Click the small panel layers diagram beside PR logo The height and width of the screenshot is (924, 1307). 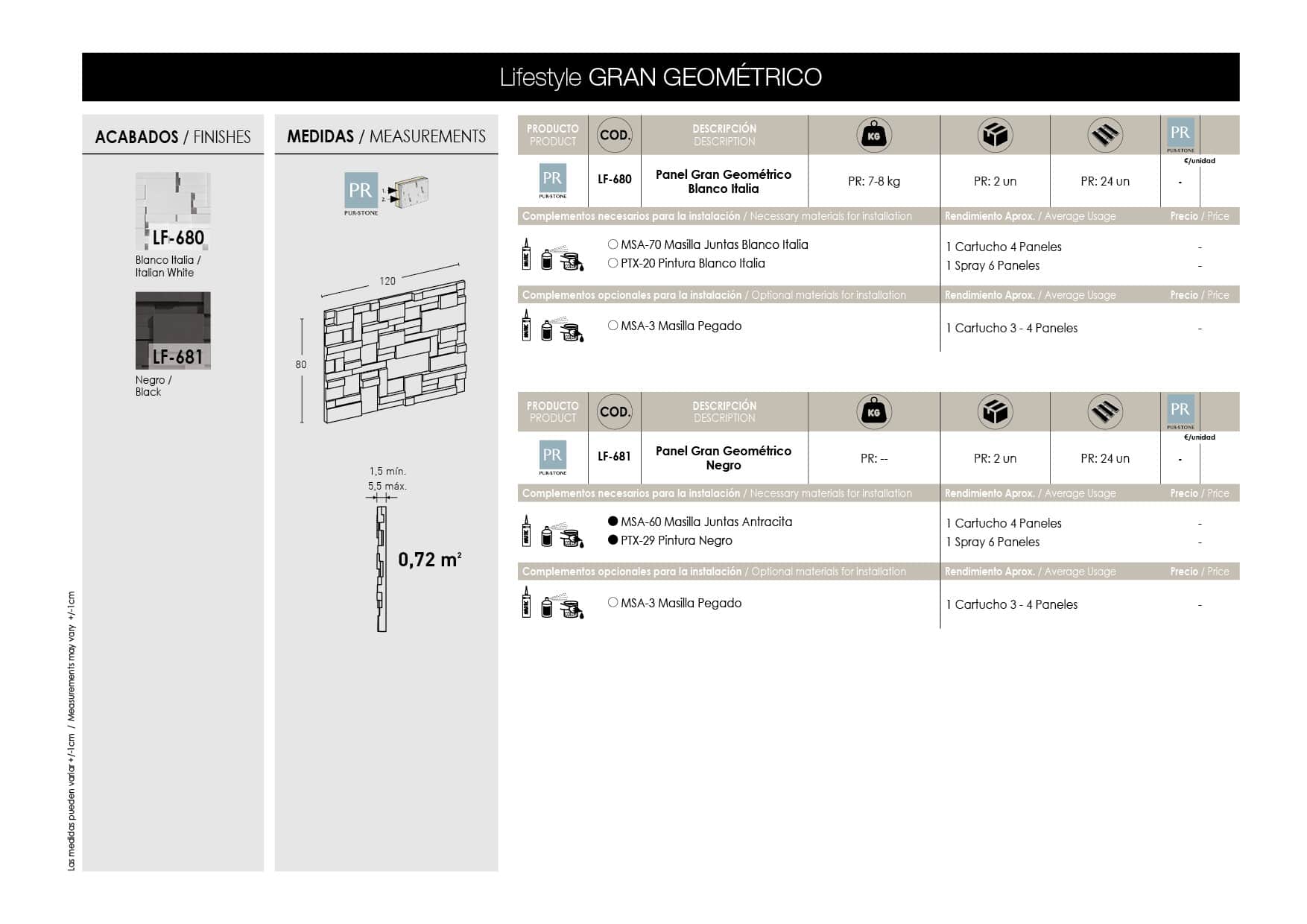405,192
